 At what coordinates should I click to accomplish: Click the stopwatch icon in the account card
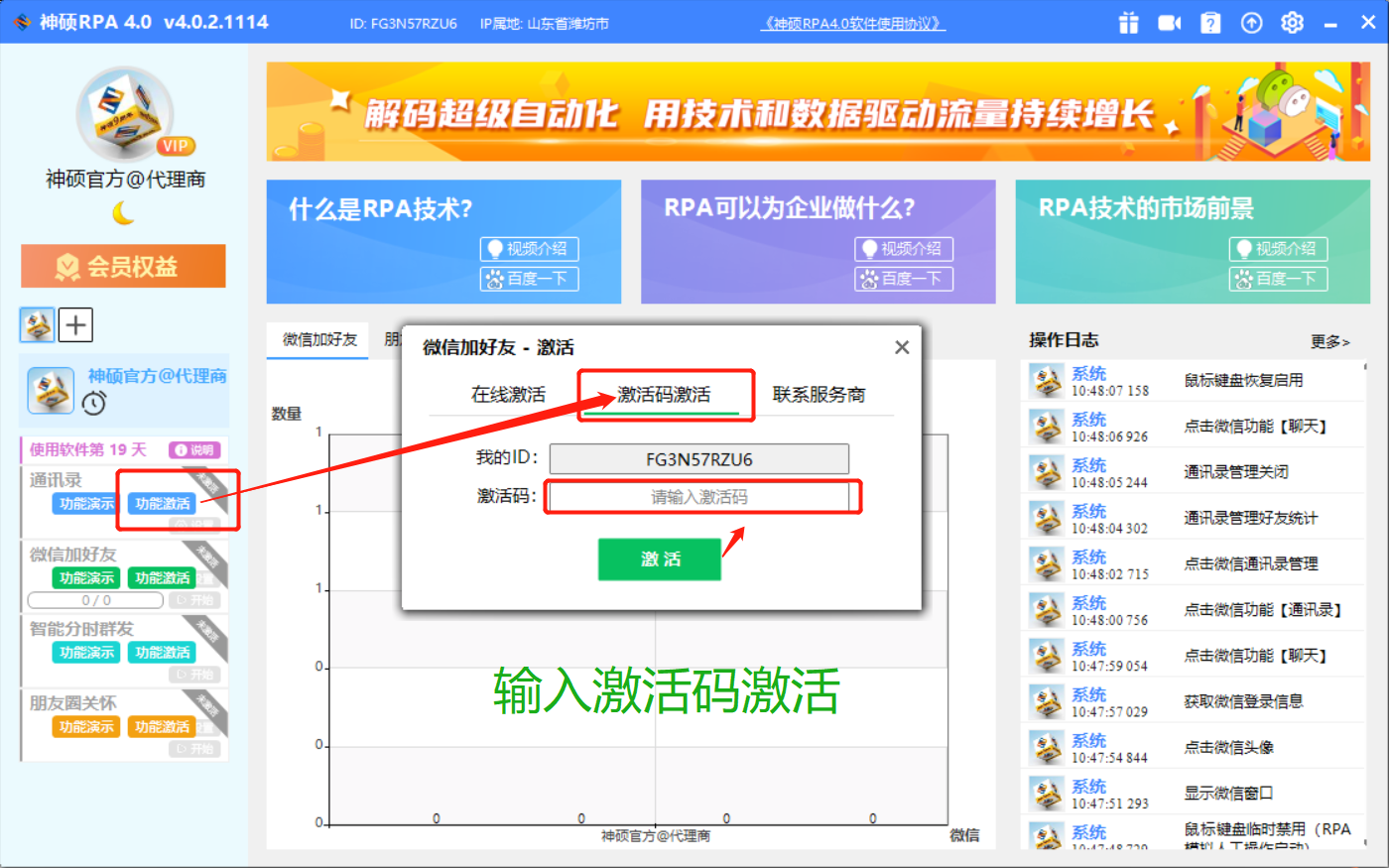94,403
